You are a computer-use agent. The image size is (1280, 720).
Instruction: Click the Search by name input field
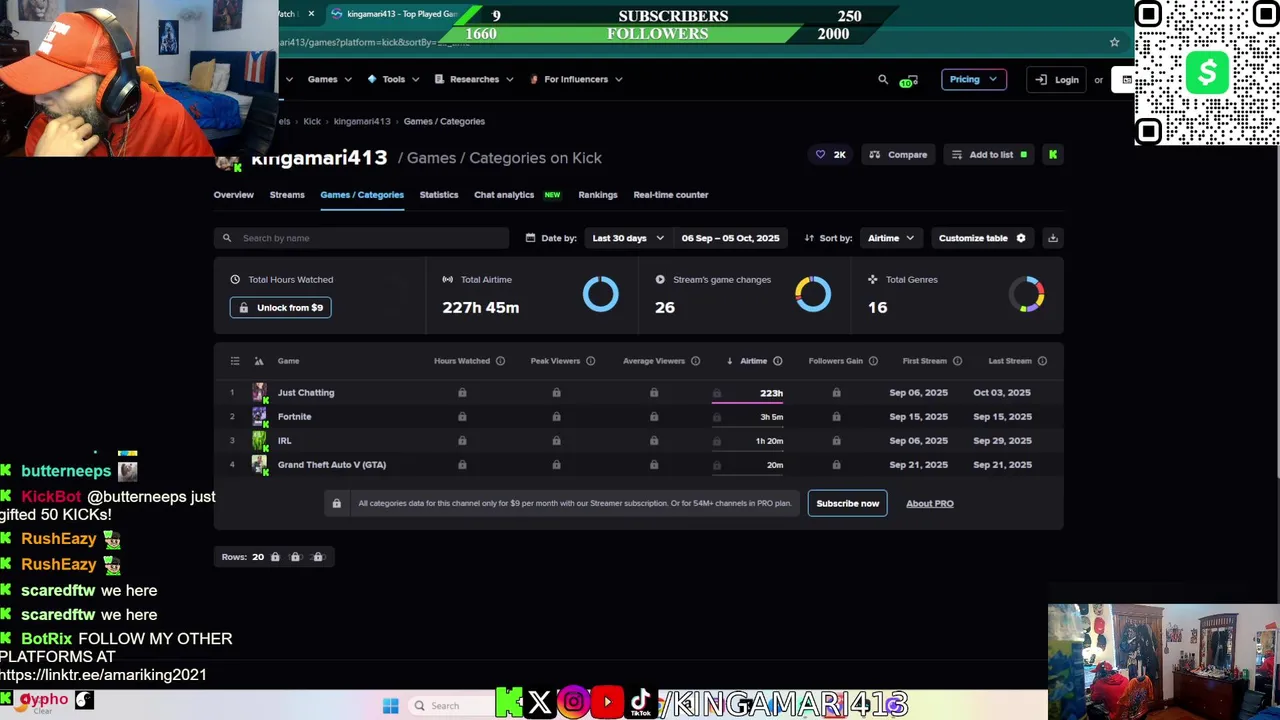(361, 238)
